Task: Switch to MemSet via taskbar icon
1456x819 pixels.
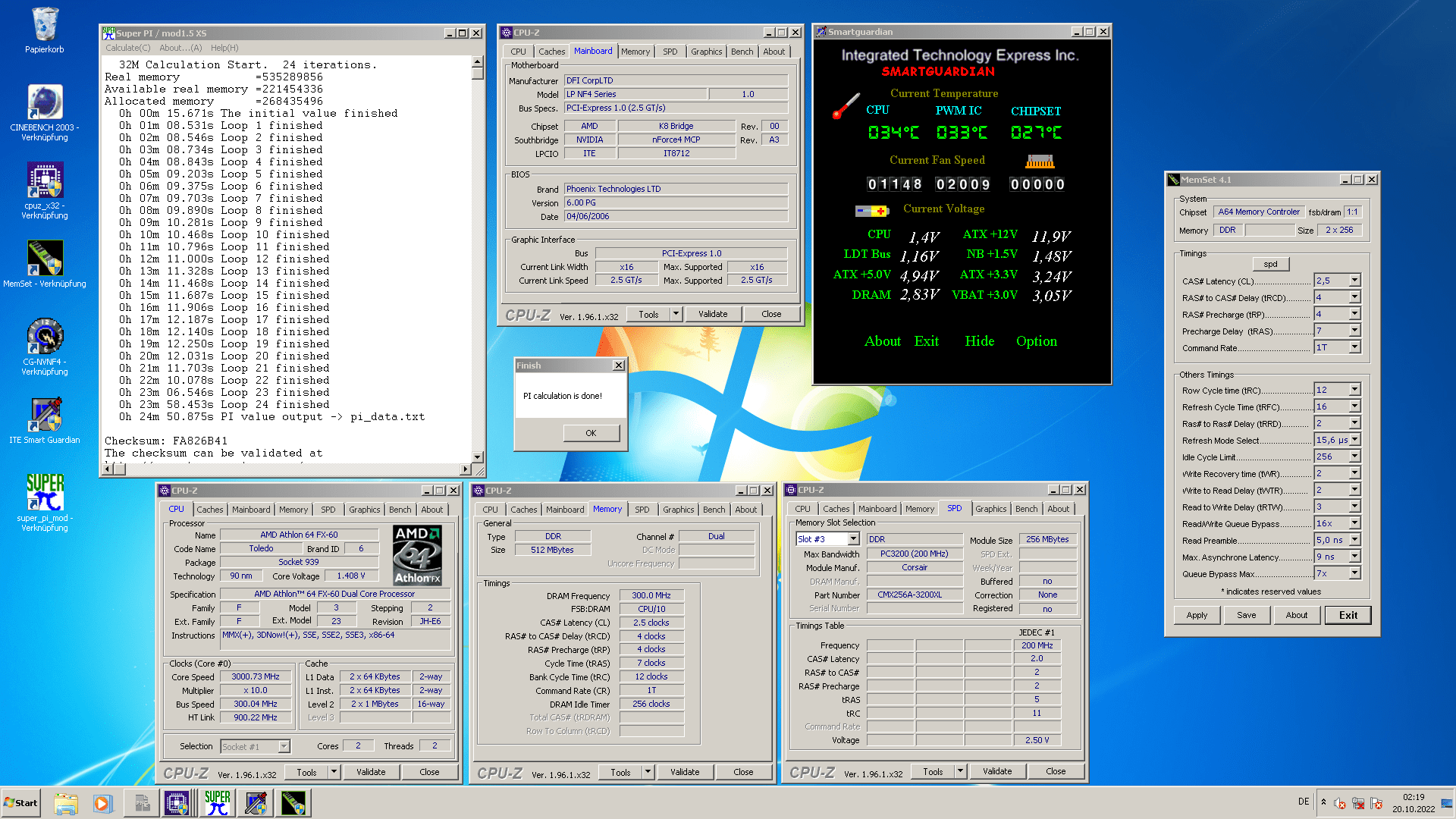Action: pyautogui.click(x=293, y=803)
